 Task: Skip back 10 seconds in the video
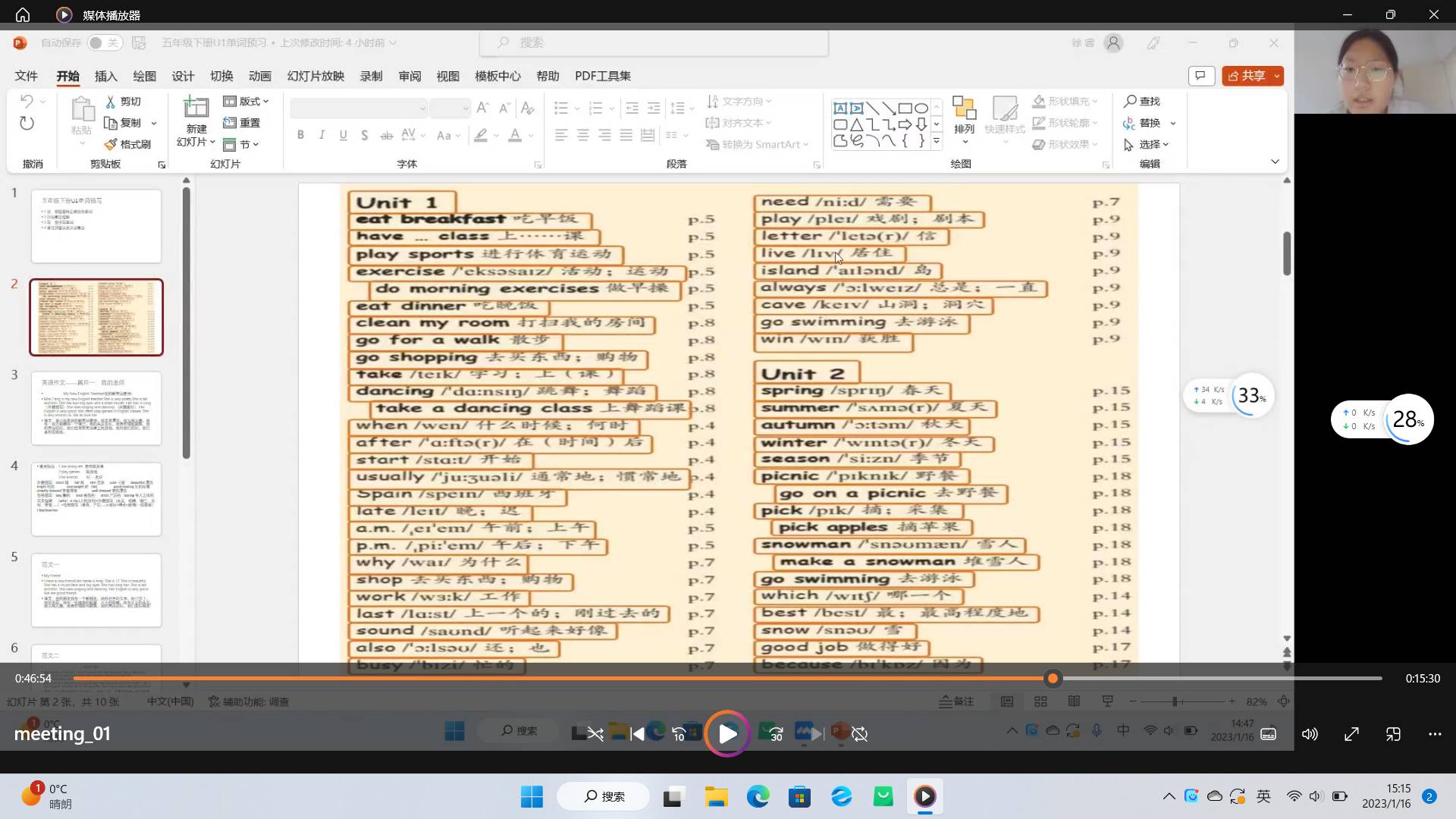[679, 733]
